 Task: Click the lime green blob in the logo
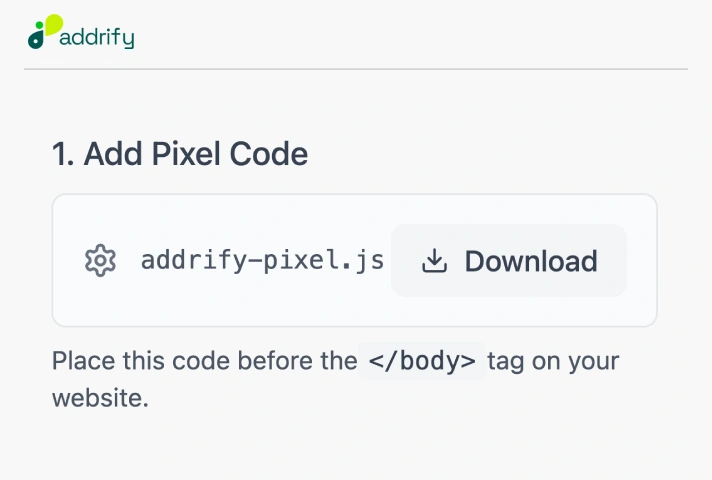point(54,24)
